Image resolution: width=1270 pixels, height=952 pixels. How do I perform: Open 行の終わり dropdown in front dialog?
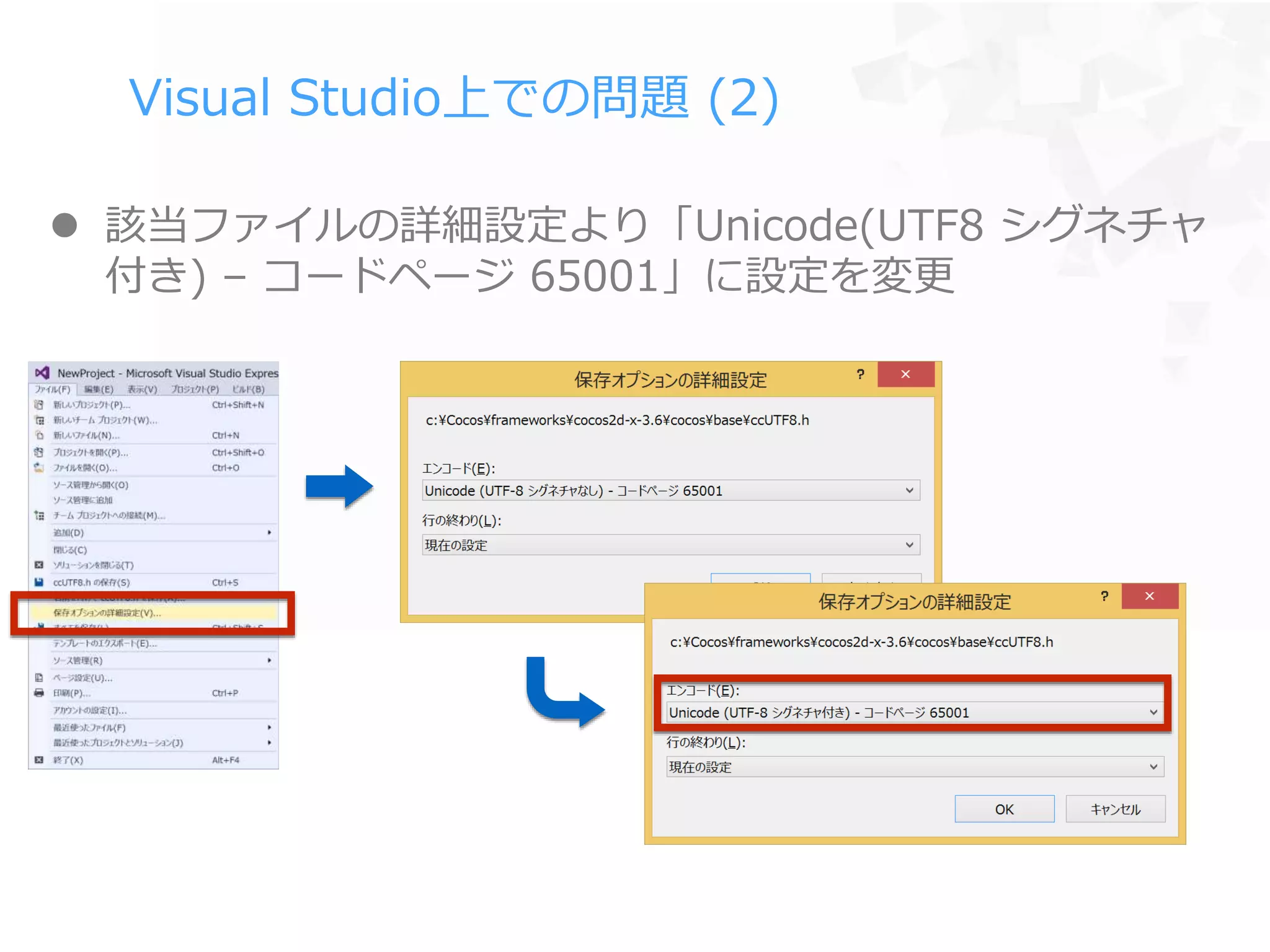tap(914, 767)
